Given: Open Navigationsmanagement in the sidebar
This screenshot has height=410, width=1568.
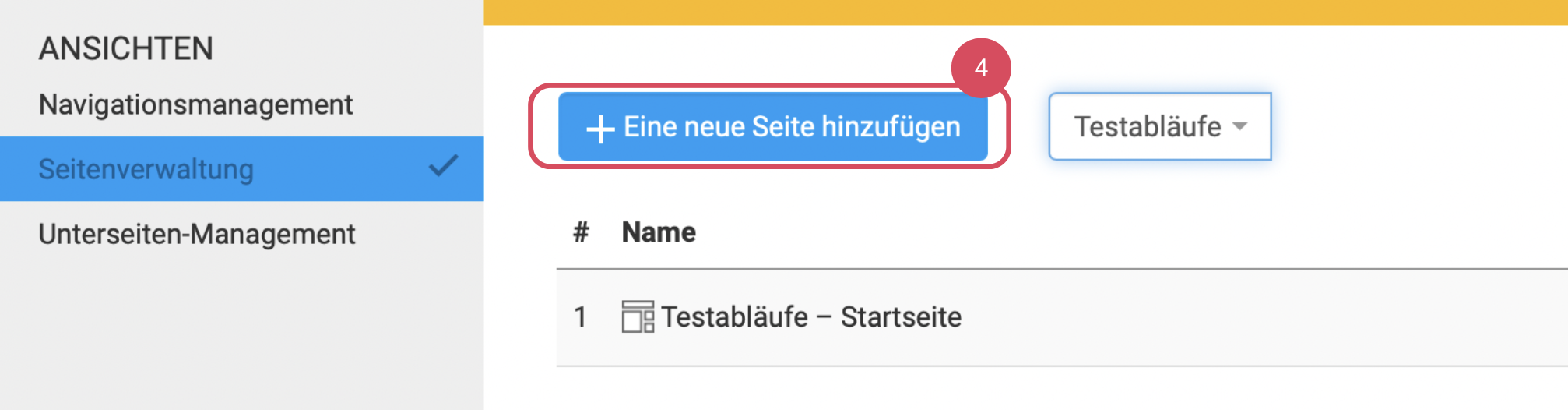Looking at the screenshot, I should coord(195,104).
